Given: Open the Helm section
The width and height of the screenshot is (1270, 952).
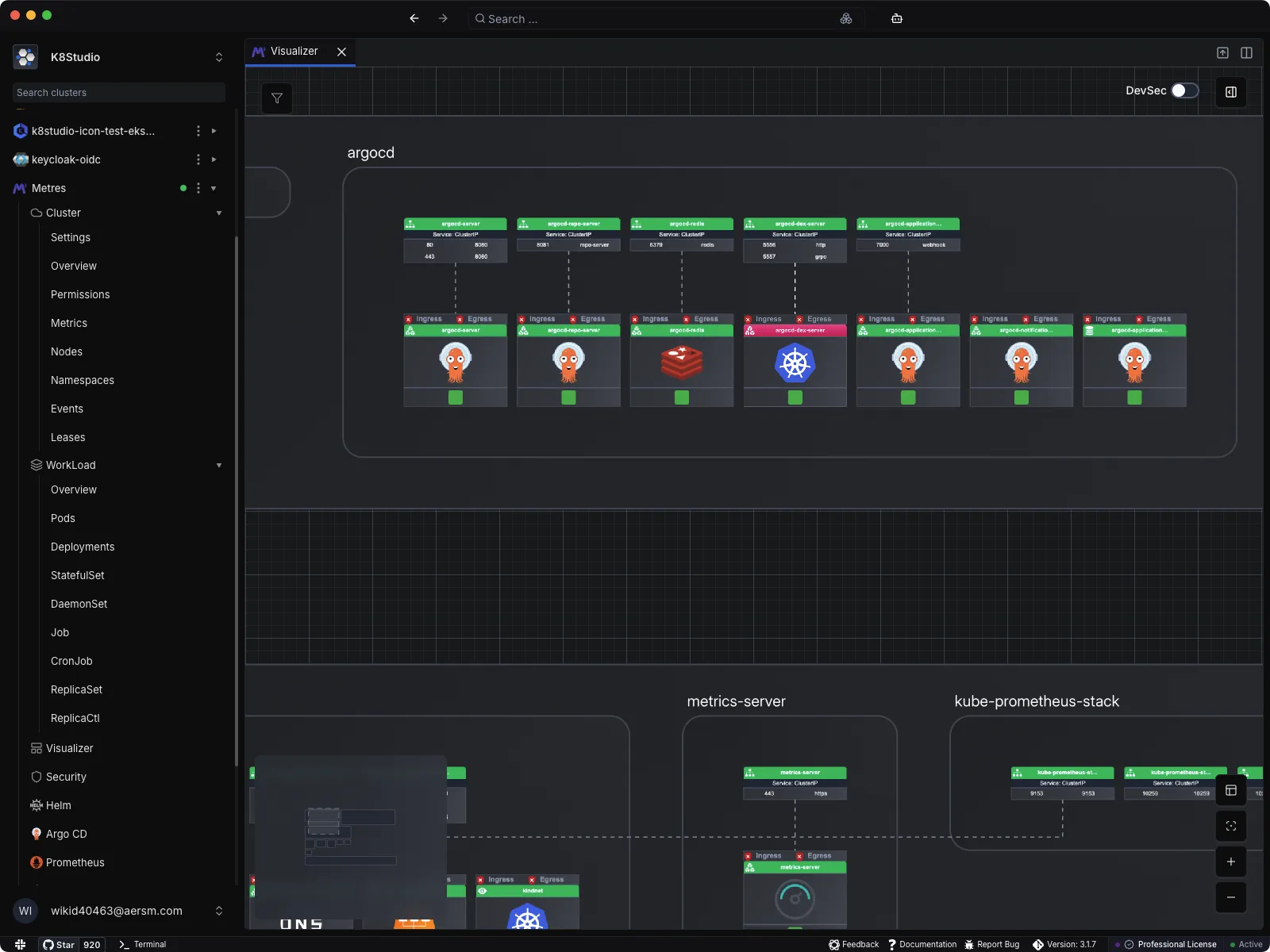Looking at the screenshot, I should [x=51, y=805].
